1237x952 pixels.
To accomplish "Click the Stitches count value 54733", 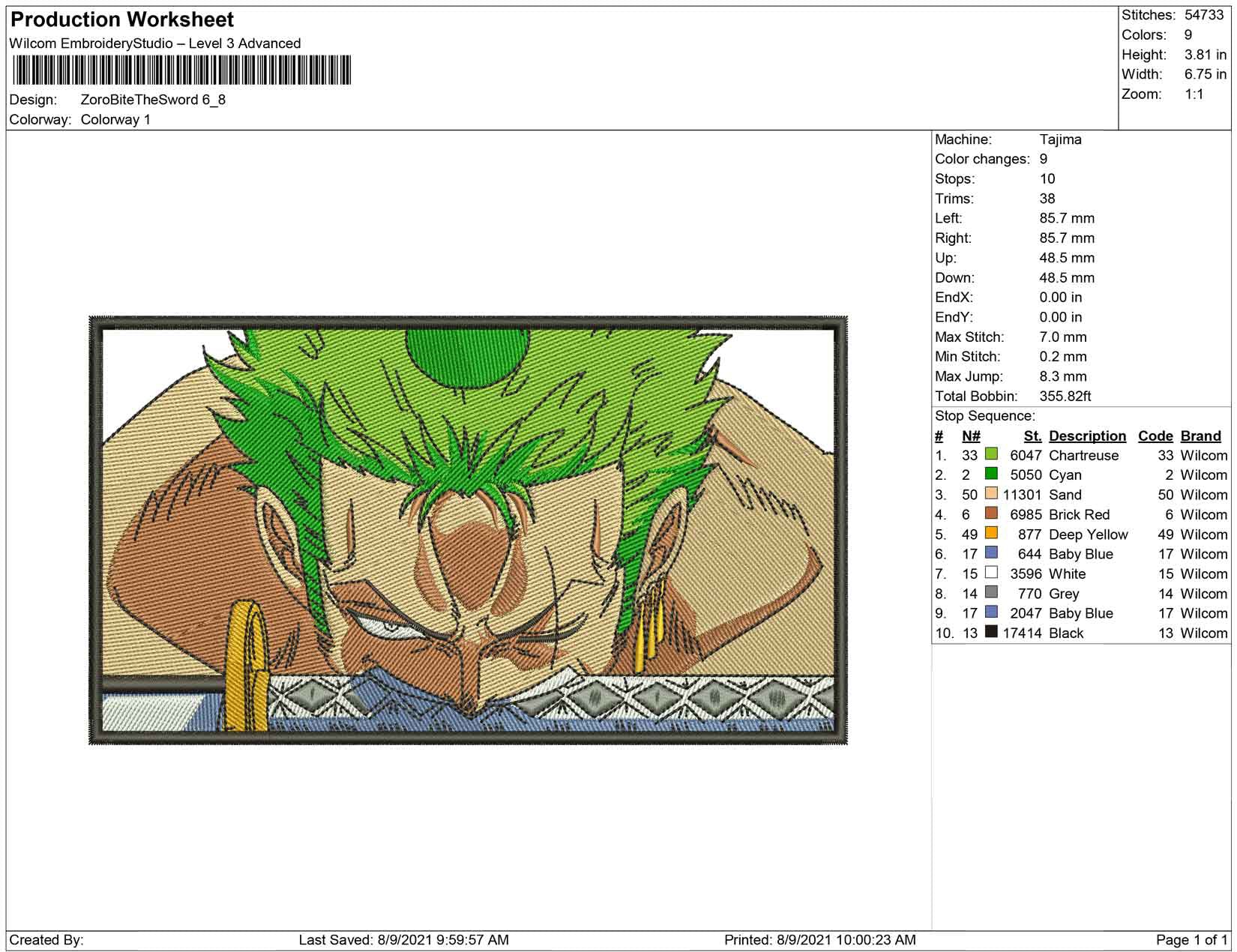I will coord(1204,15).
